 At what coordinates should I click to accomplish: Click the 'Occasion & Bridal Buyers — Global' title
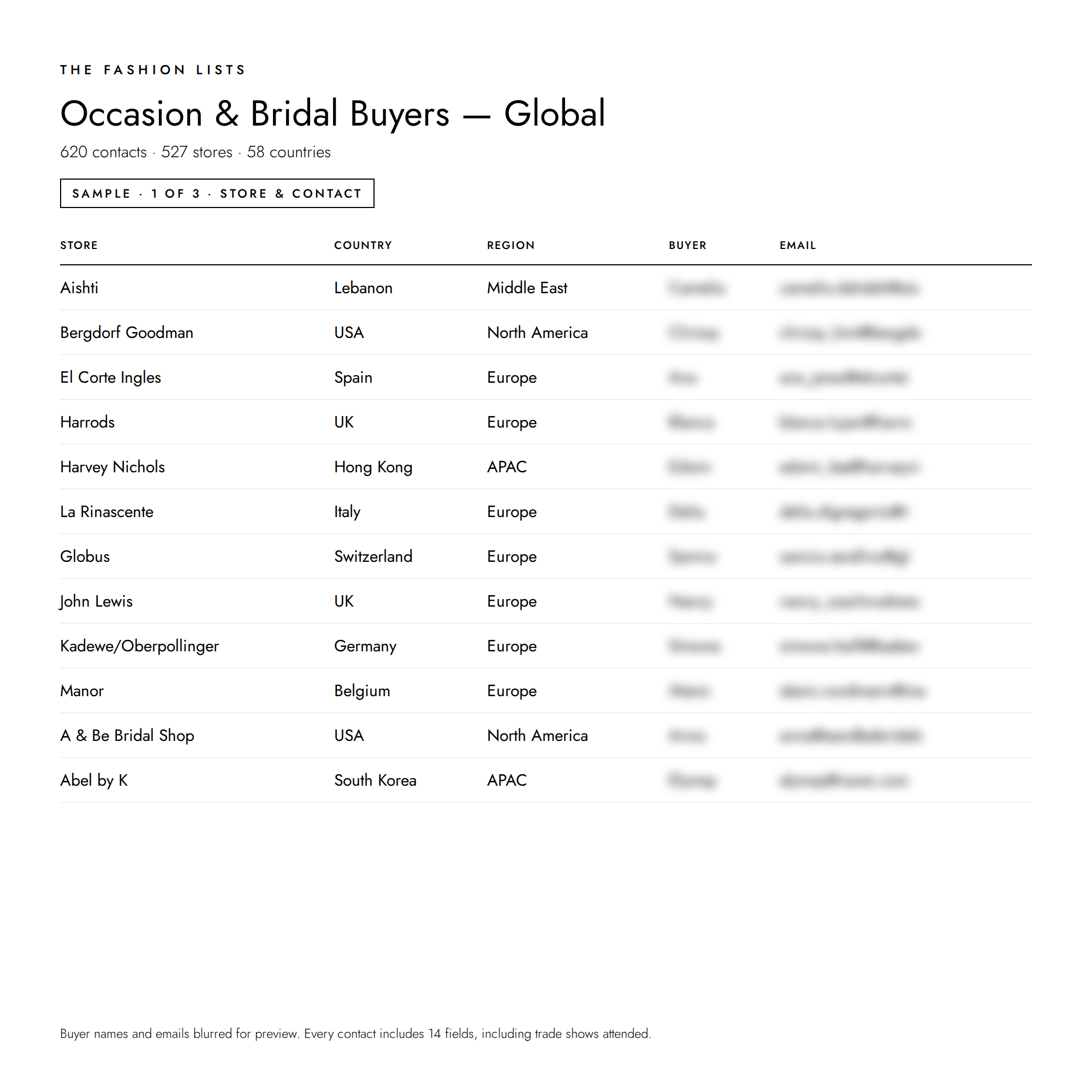coord(333,114)
